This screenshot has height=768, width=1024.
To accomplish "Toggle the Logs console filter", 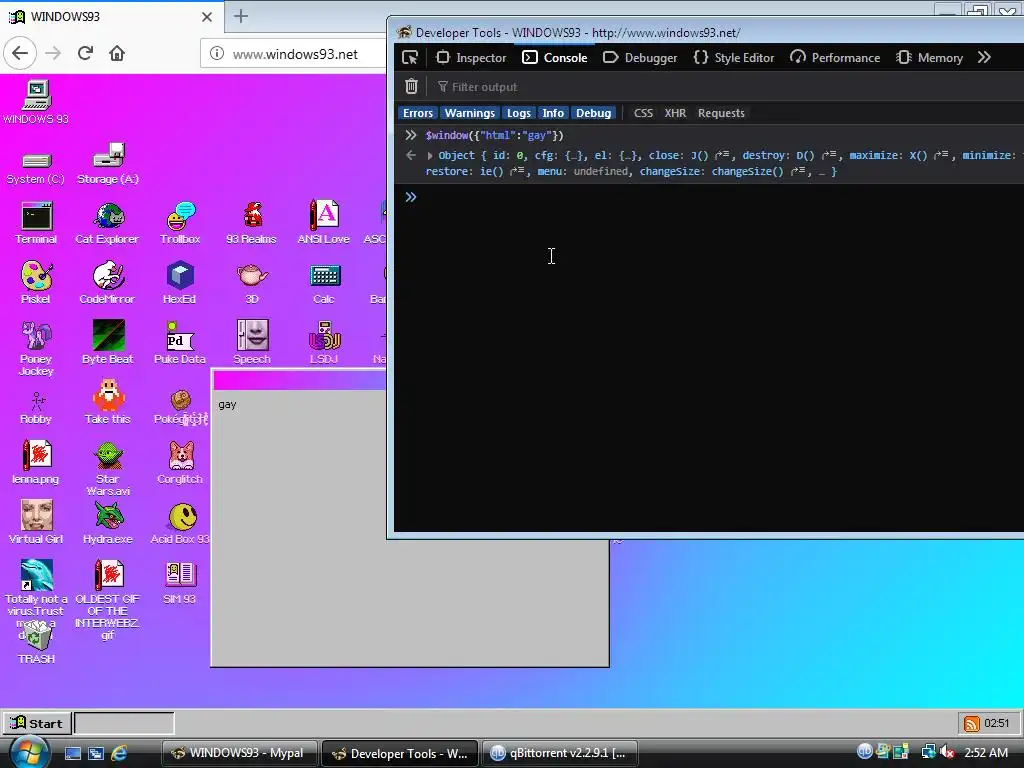I will [519, 113].
